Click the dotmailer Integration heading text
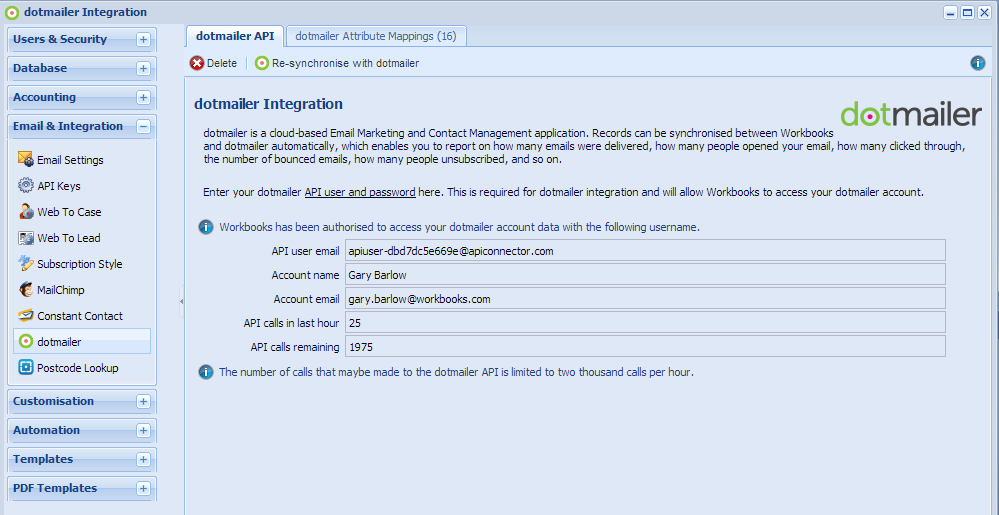Image resolution: width=999 pixels, height=515 pixels. tap(268, 104)
